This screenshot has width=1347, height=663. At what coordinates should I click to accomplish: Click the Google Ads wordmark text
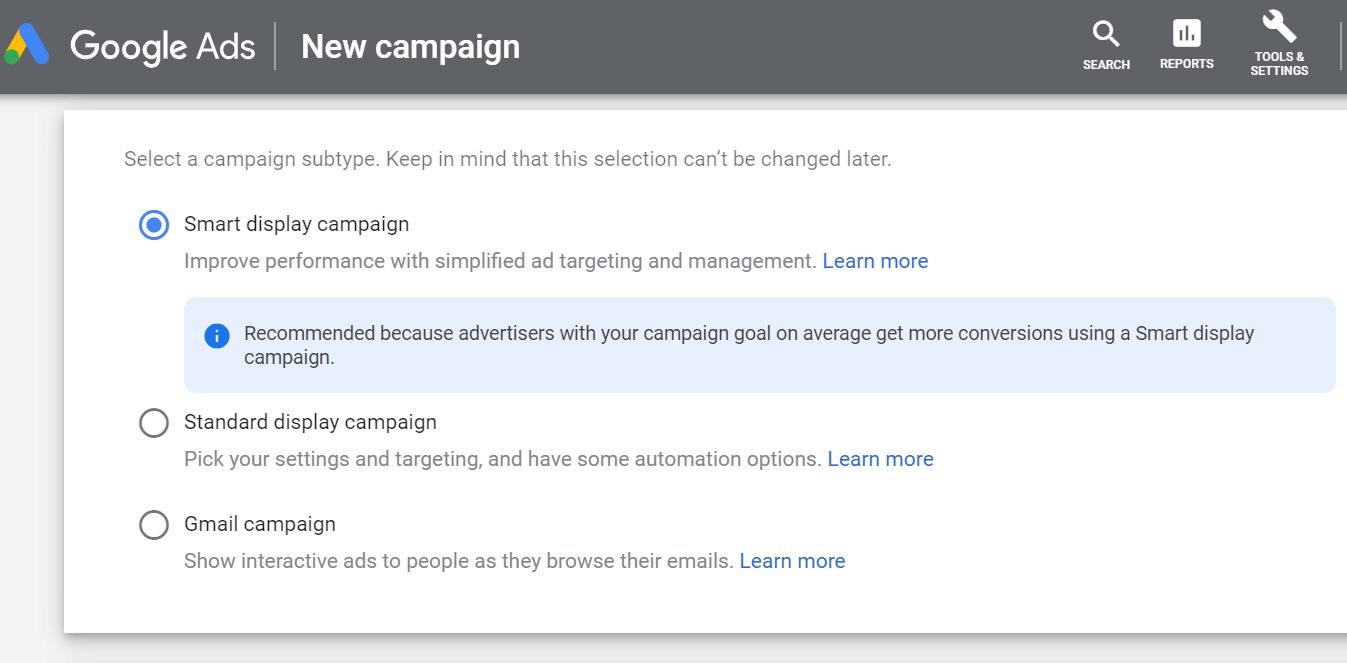click(x=163, y=47)
